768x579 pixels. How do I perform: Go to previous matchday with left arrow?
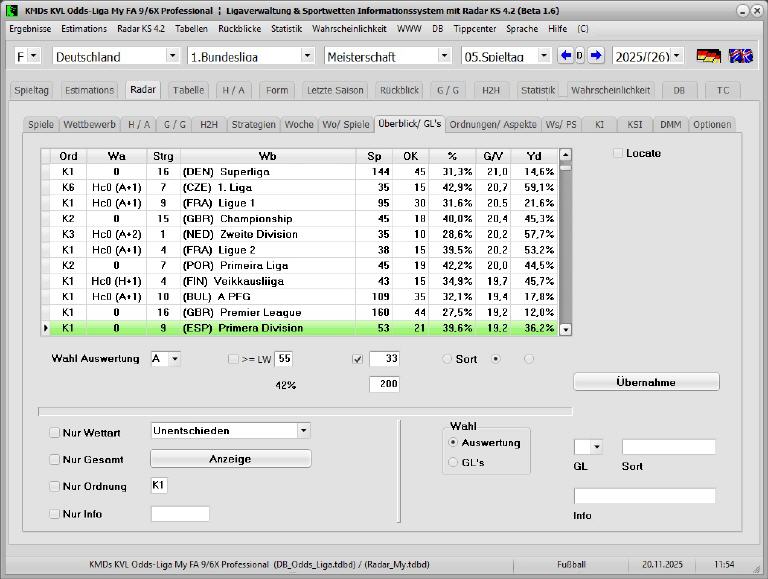coord(565,56)
